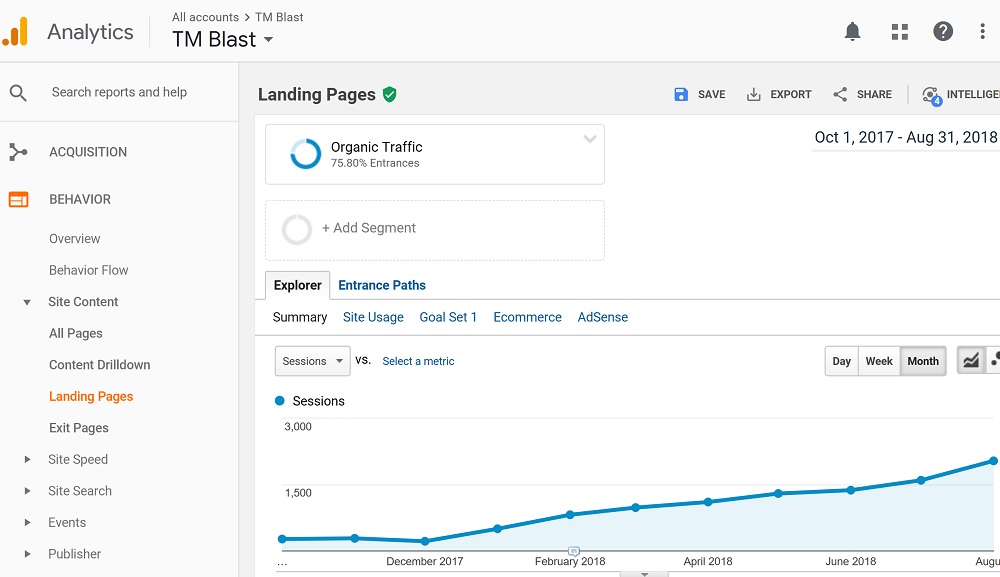Expand the annotations drawer arrow below chart
The image size is (1000, 577).
pos(644,574)
